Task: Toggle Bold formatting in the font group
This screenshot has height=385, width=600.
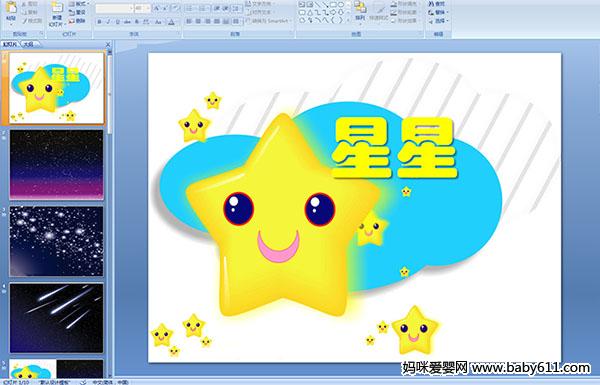Action: tap(99, 22)
